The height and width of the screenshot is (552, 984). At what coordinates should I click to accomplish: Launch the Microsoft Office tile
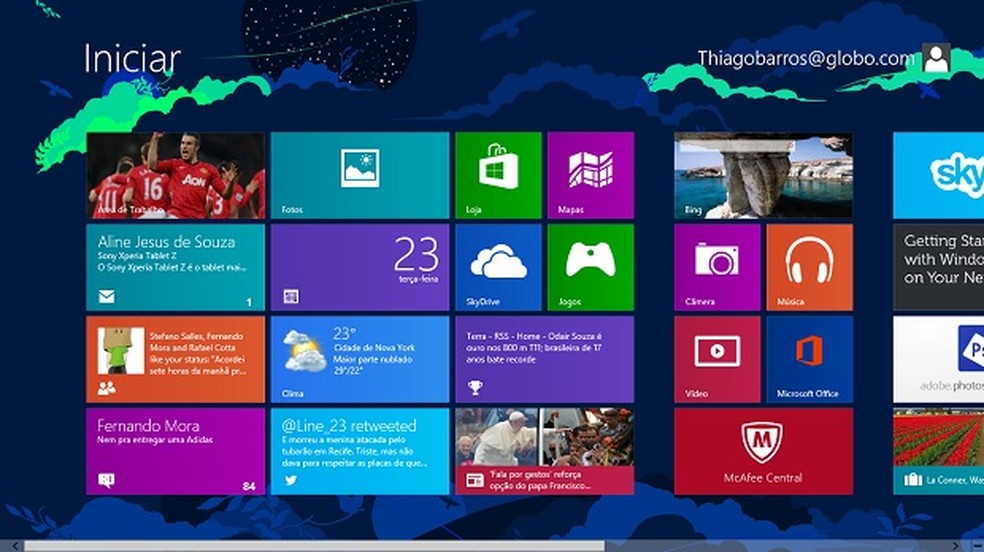[810, 359]
